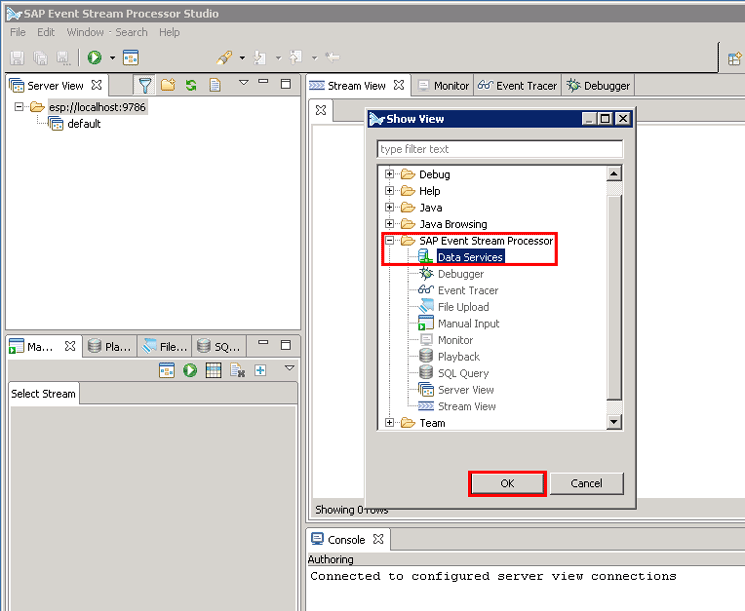Switch to the Event Tracer tab
745x611 pixels.
517,86
